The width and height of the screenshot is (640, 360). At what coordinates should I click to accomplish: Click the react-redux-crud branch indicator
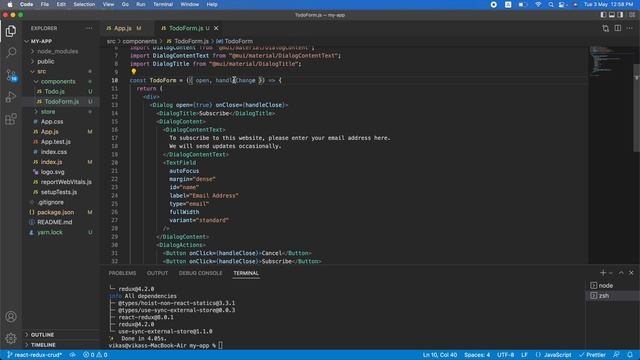coord(34,355)
